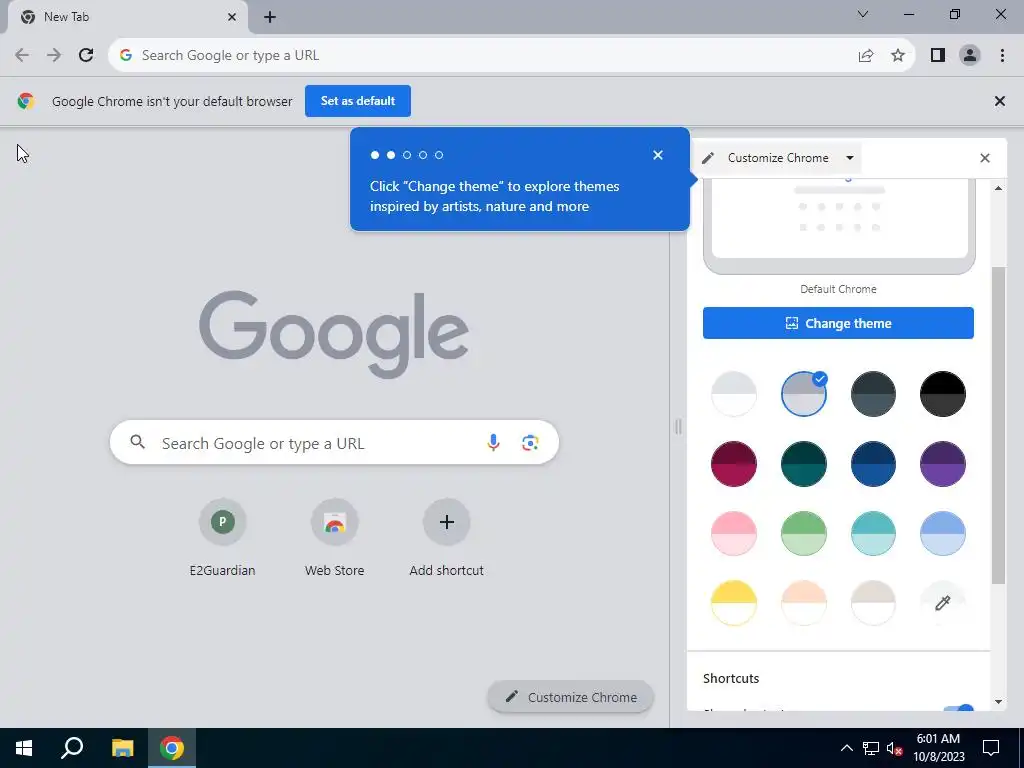The height and width of the screenshot is (768, 1024).
Task: Show hidden system tray icons
Action: click(846, 748)
